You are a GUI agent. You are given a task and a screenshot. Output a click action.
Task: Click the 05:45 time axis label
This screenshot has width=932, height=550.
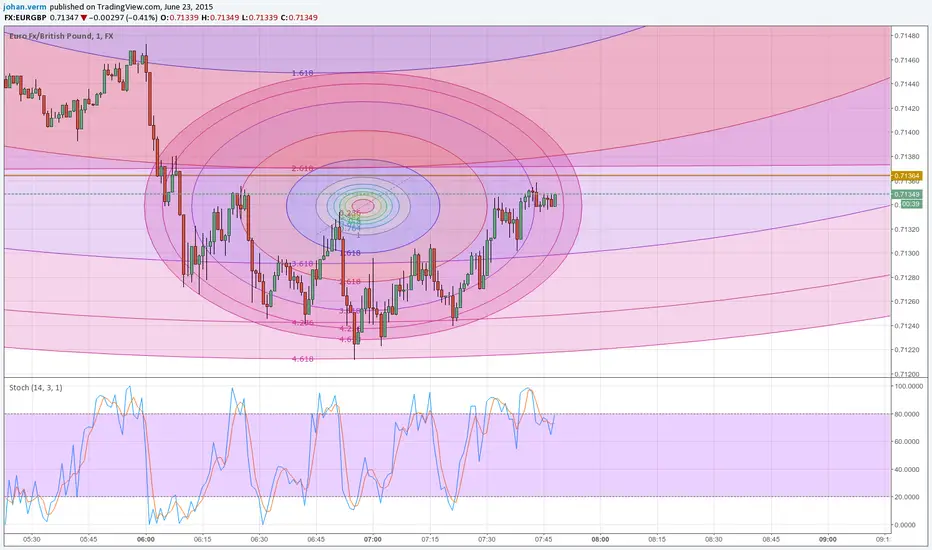coord(89,539)
